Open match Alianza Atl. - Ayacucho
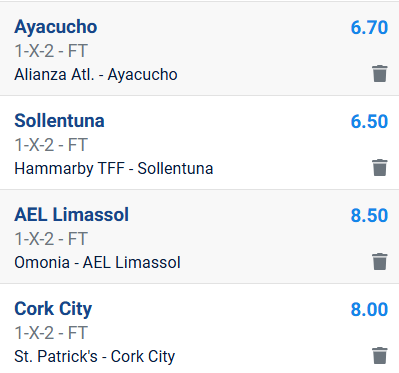This screenshot has height=373, width=399. 96,75
